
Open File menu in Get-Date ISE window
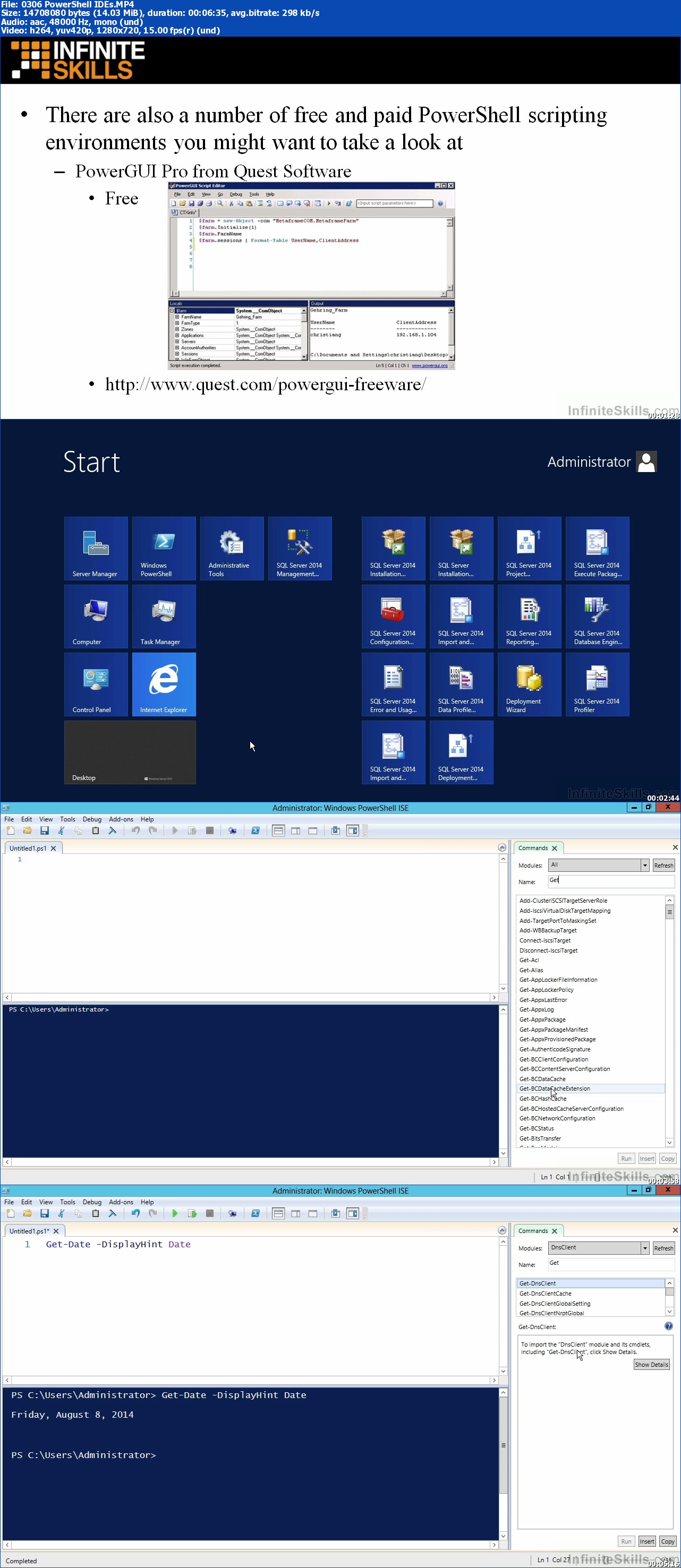tap(9, 1202)
